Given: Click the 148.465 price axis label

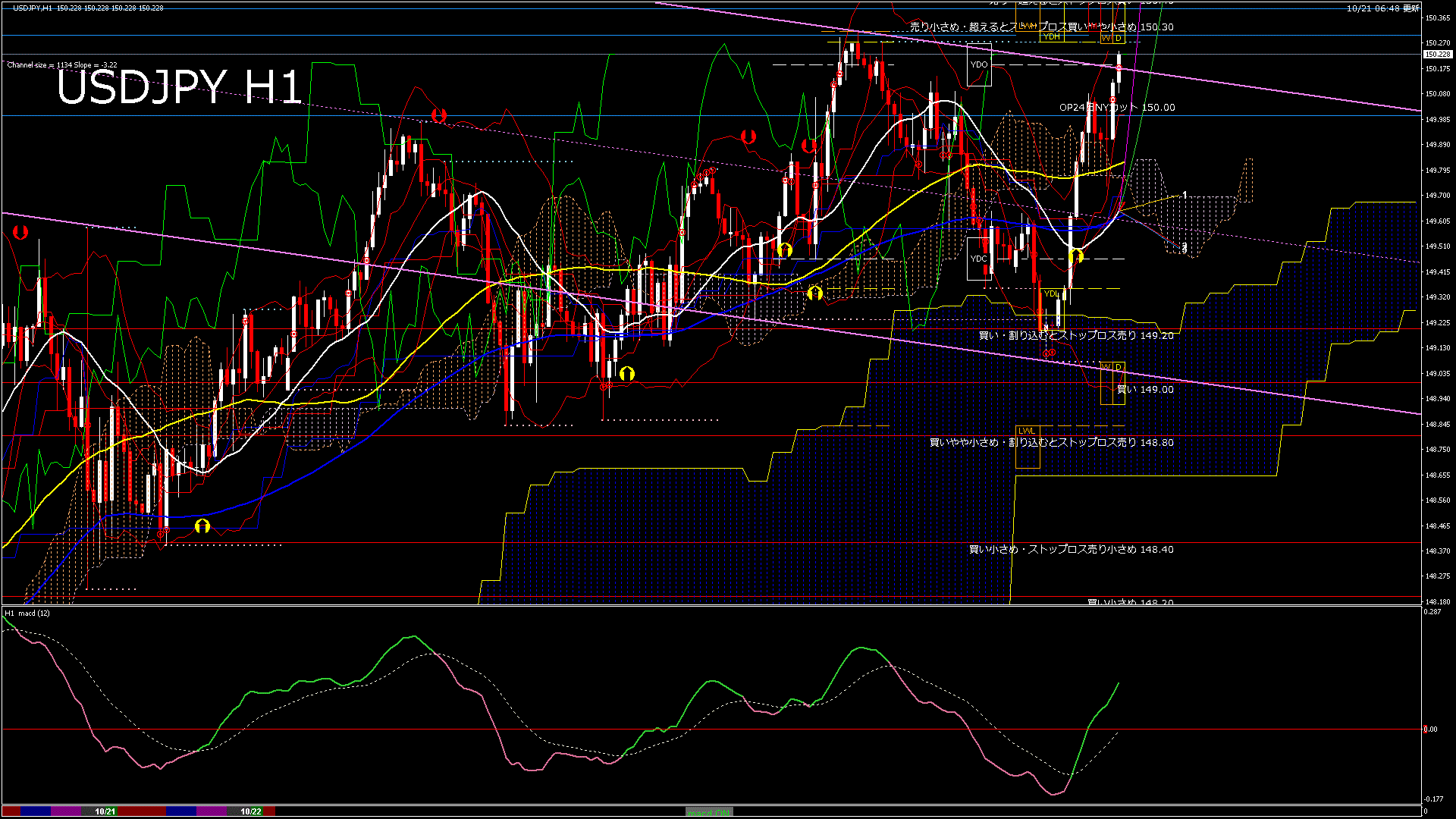Looking at the screenshot, I should tap(1438, 526).
